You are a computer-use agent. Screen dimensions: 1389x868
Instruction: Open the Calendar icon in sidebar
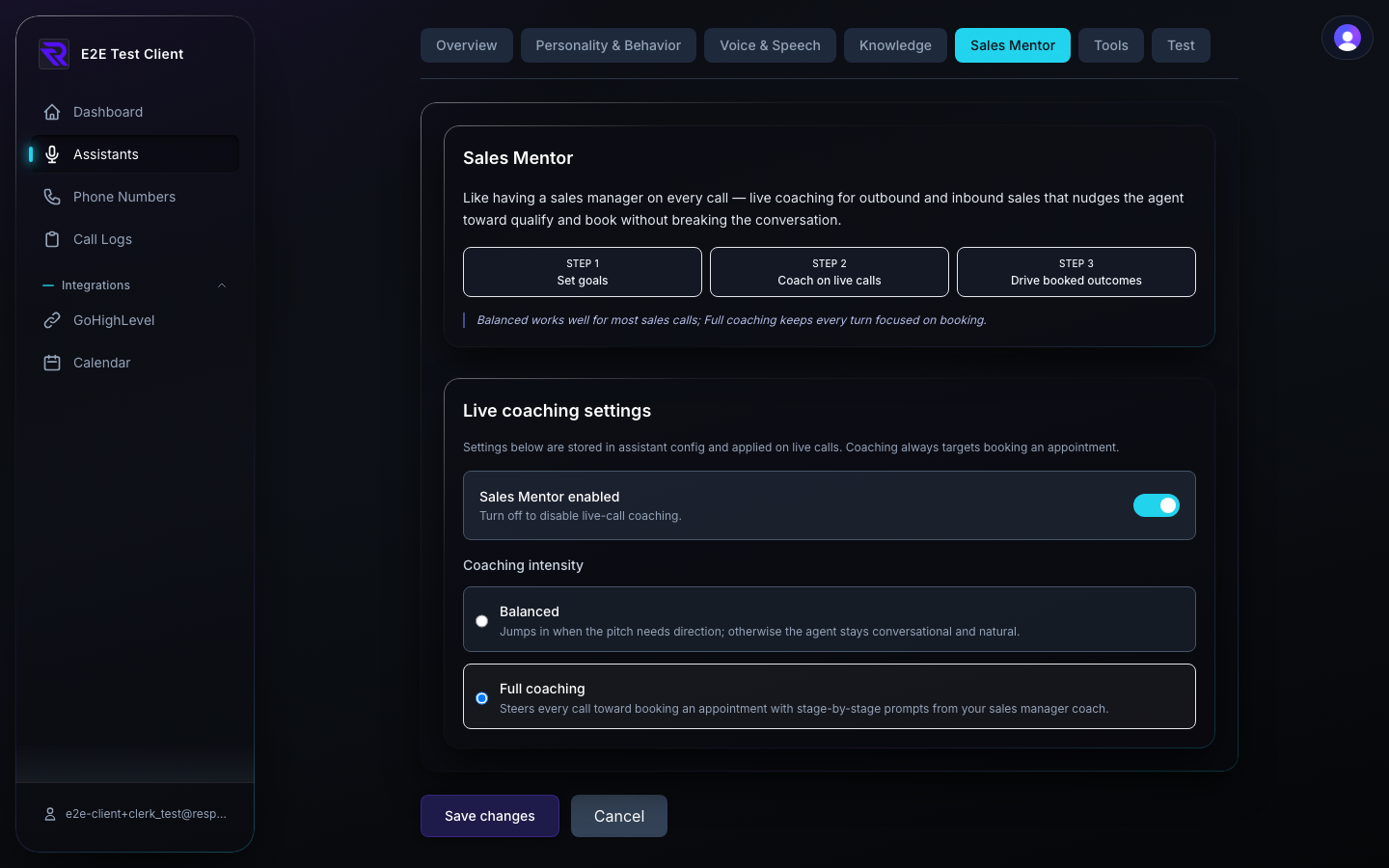pyautogui.click(x=52, y=363)
